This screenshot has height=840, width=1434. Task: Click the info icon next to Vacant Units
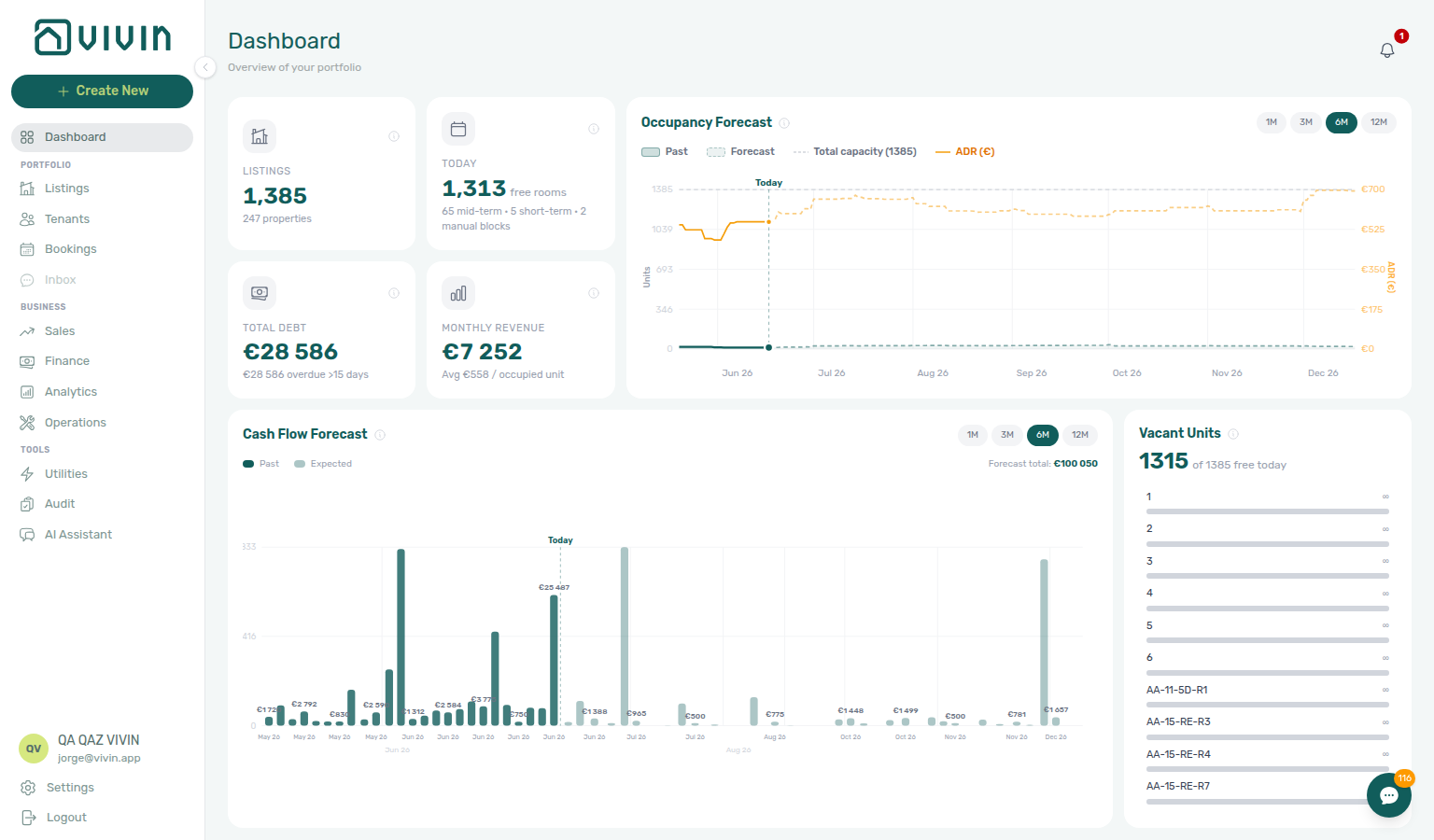tap(1233, 434)
